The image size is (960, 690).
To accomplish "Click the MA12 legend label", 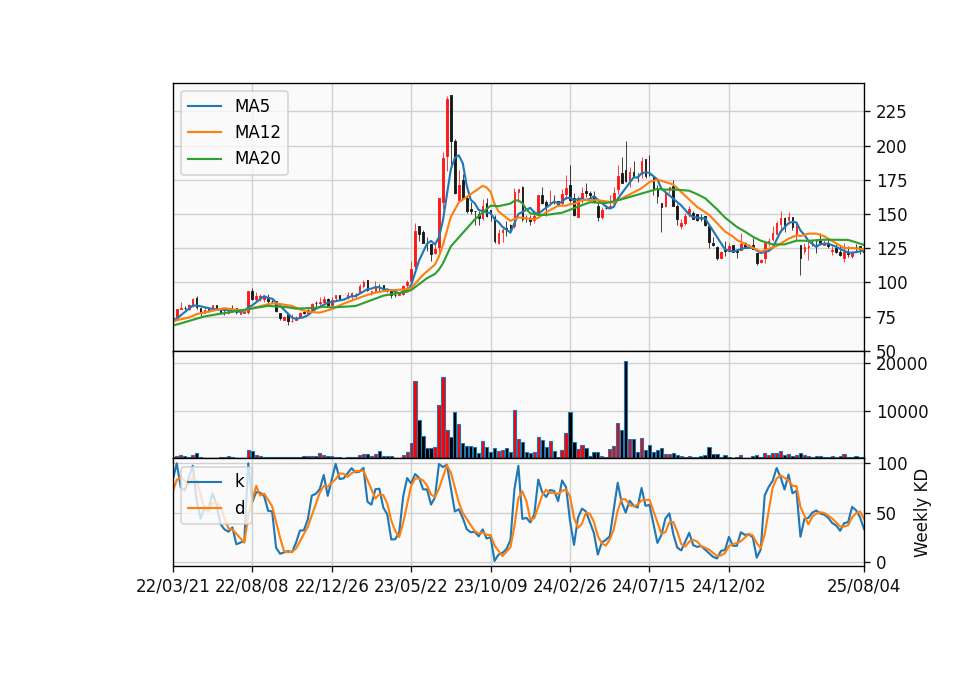I will pyautogui.click(x=257, y=132).
